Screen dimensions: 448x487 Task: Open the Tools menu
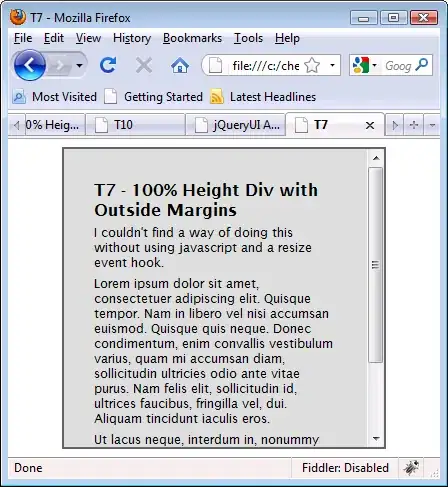point(248,38)
